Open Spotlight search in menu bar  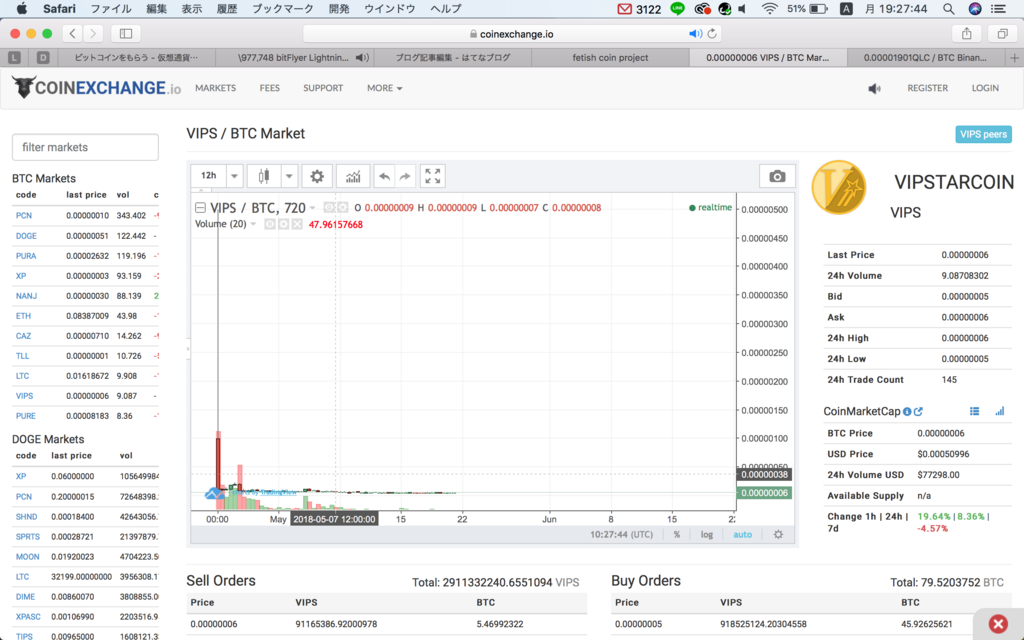(x=948, y=8)
